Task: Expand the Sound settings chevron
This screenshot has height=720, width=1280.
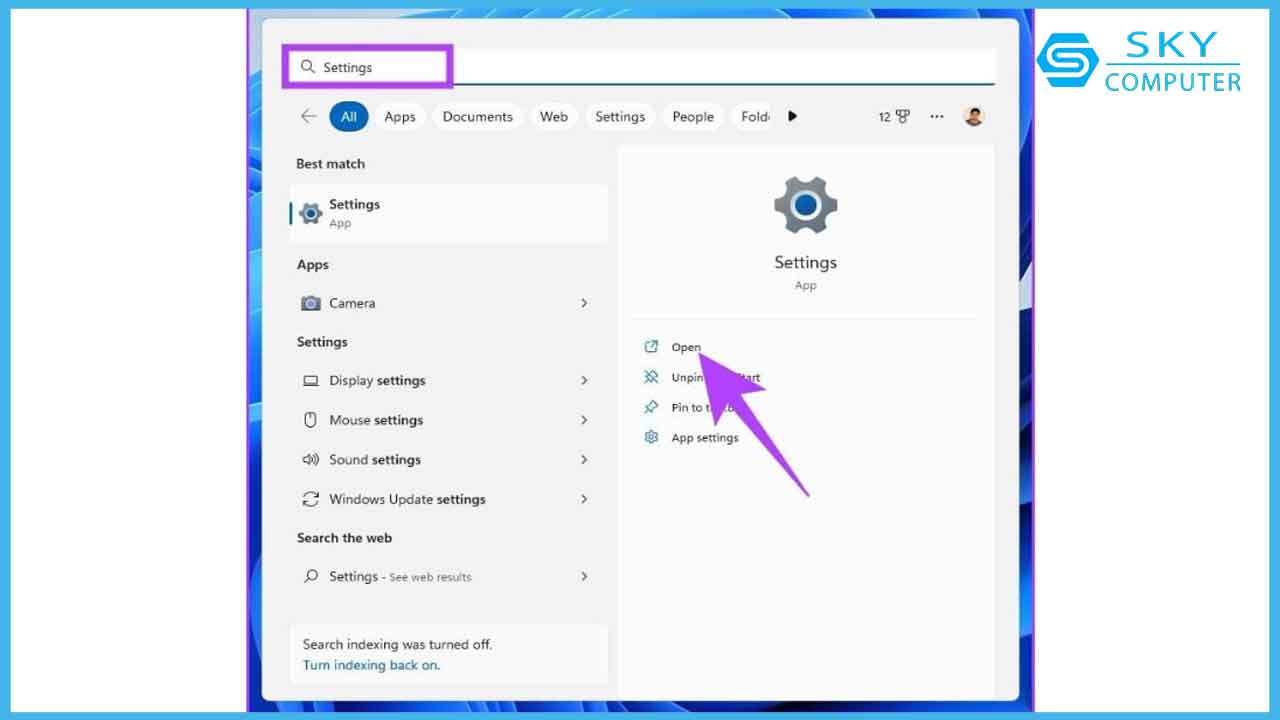Action: 584,460
